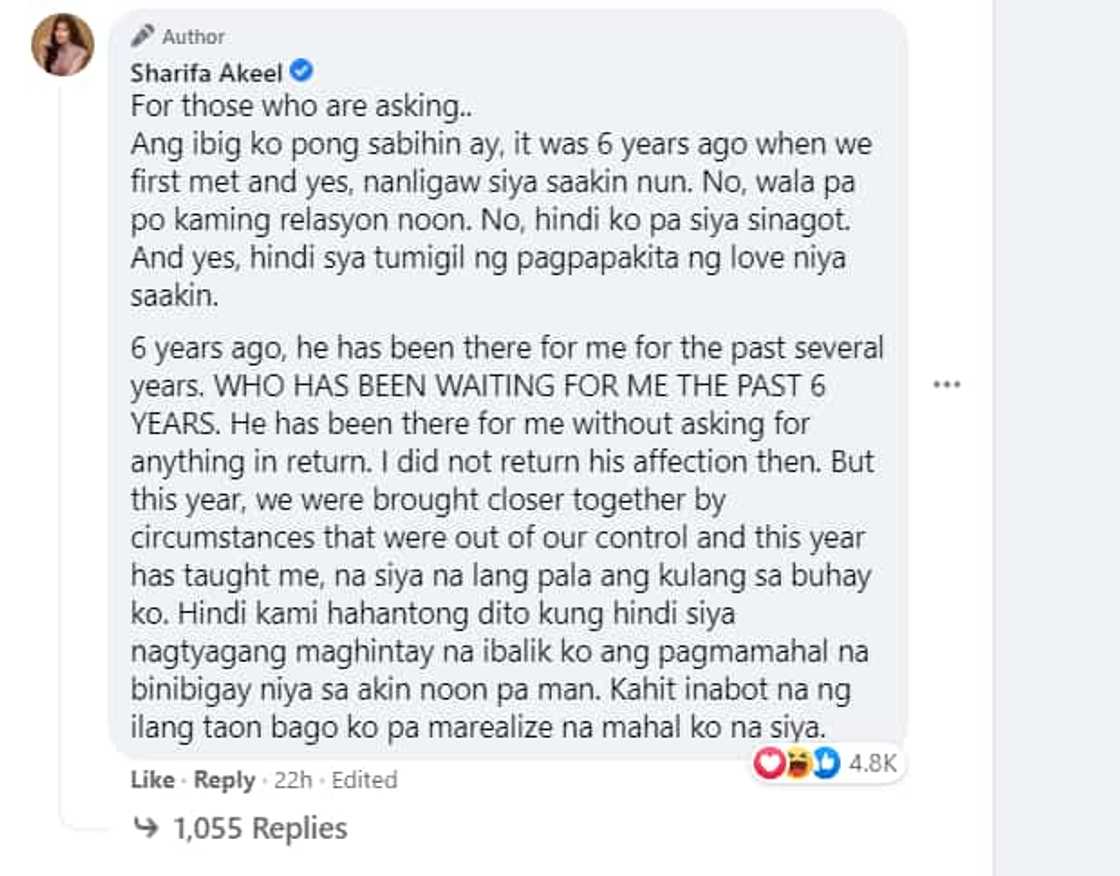Open the 22h timestamp link
Image resolution: width=1120 pixels, height=876 pixels.
(x=292, y=780)
